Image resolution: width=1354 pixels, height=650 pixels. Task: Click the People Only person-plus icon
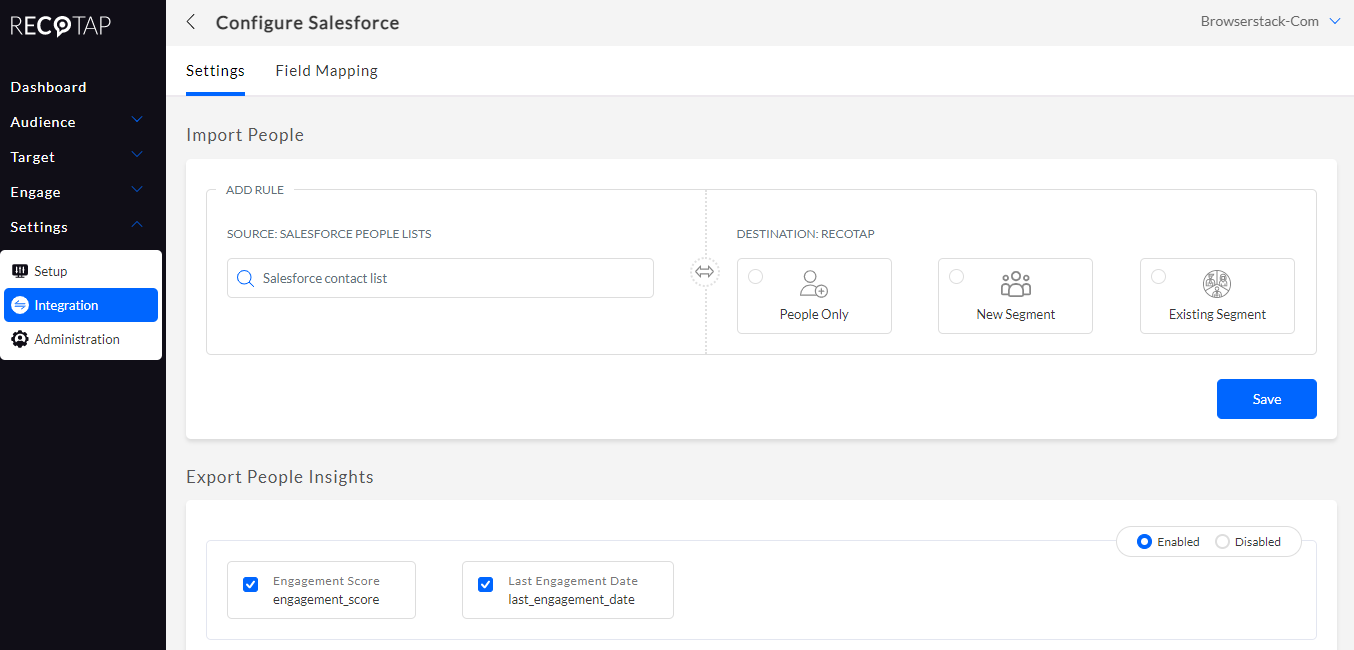coord(814,283)
